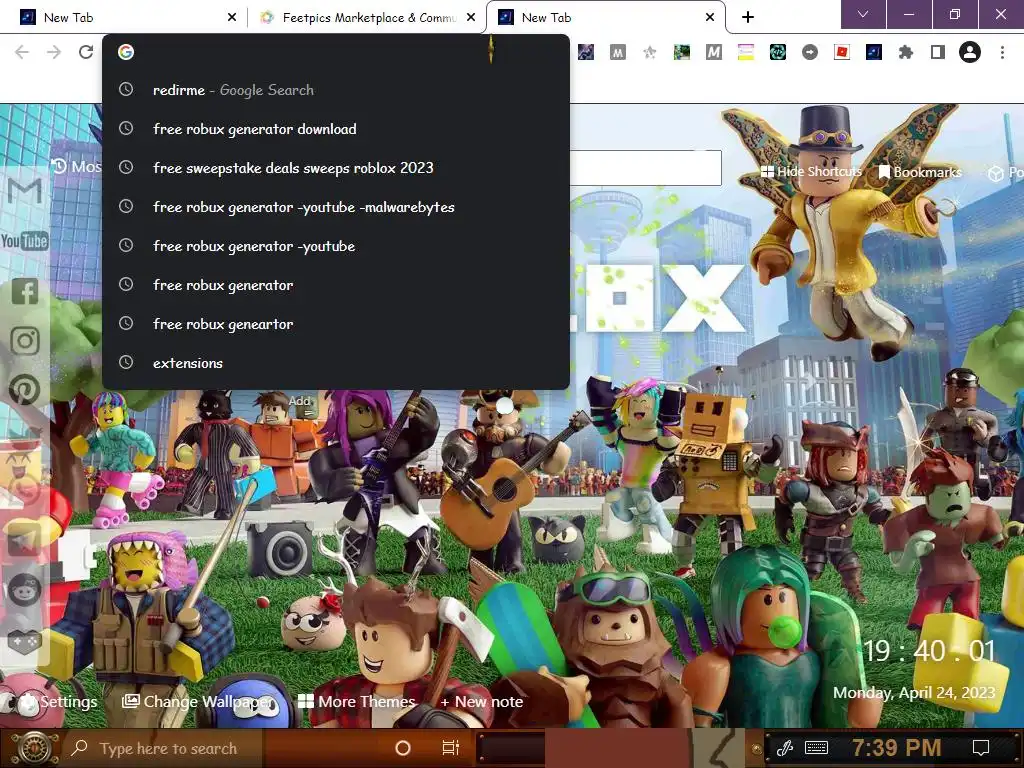
Task: Click the gray star extension icon
Action: tap(649, 52)
